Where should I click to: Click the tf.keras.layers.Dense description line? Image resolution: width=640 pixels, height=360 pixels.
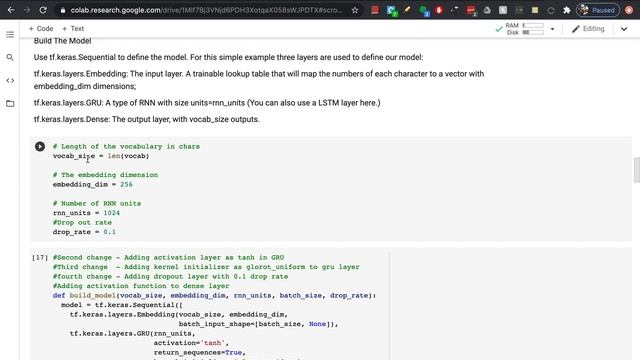[x=147, y=119]
